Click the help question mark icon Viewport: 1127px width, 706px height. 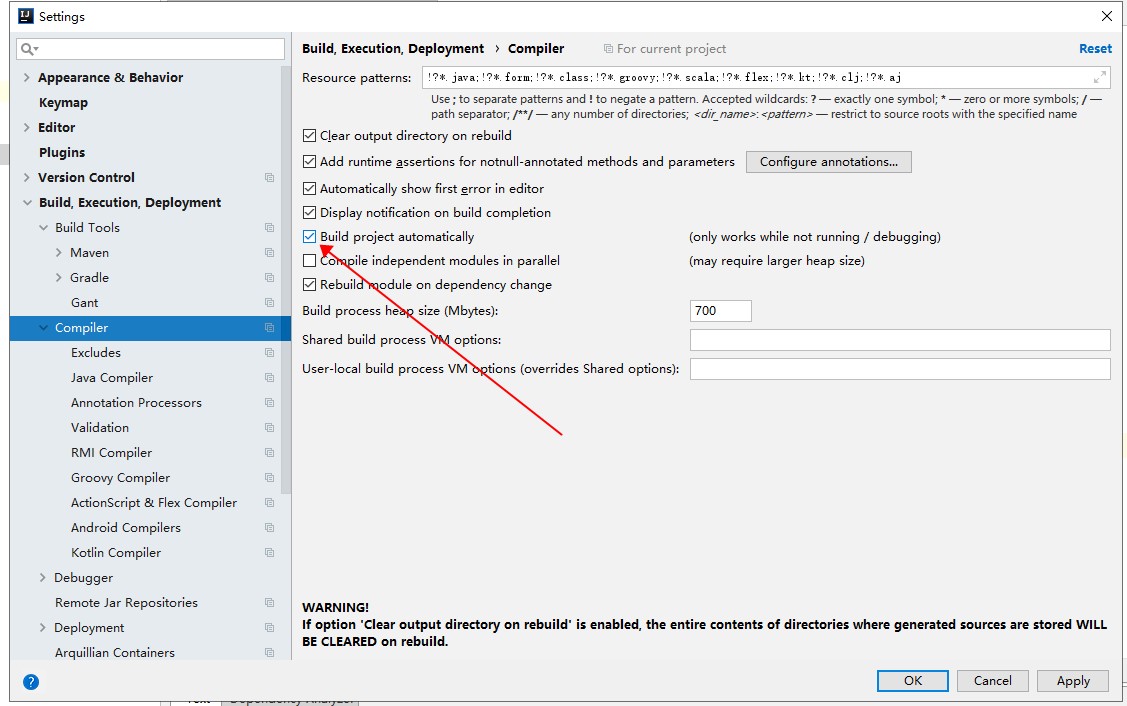(x=31, y=682)
